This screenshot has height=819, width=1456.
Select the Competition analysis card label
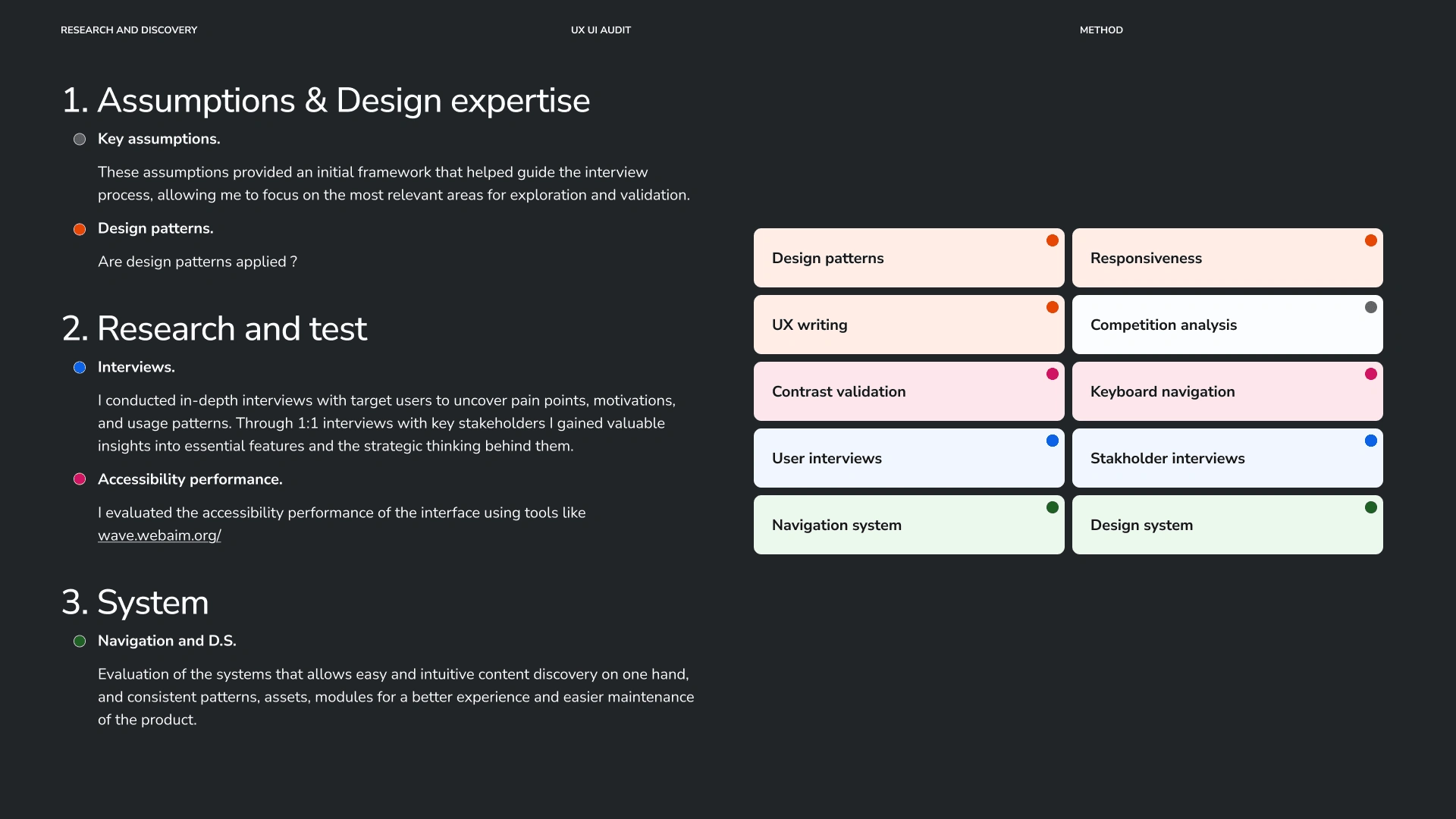coord(1163,325)
